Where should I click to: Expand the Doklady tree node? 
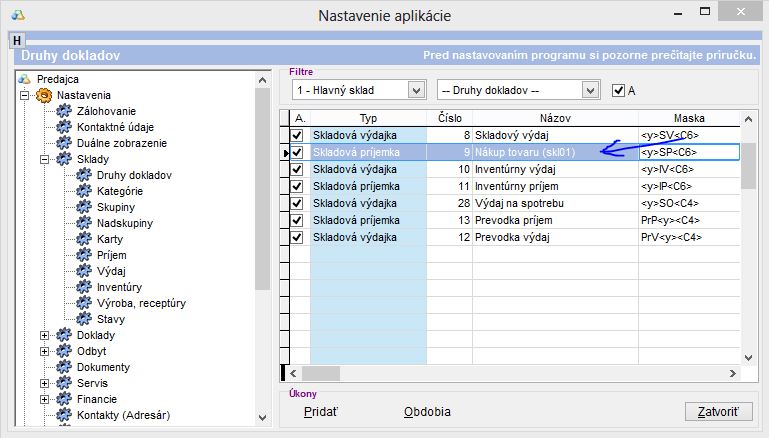pyautogui.click(x=44, y=335)
